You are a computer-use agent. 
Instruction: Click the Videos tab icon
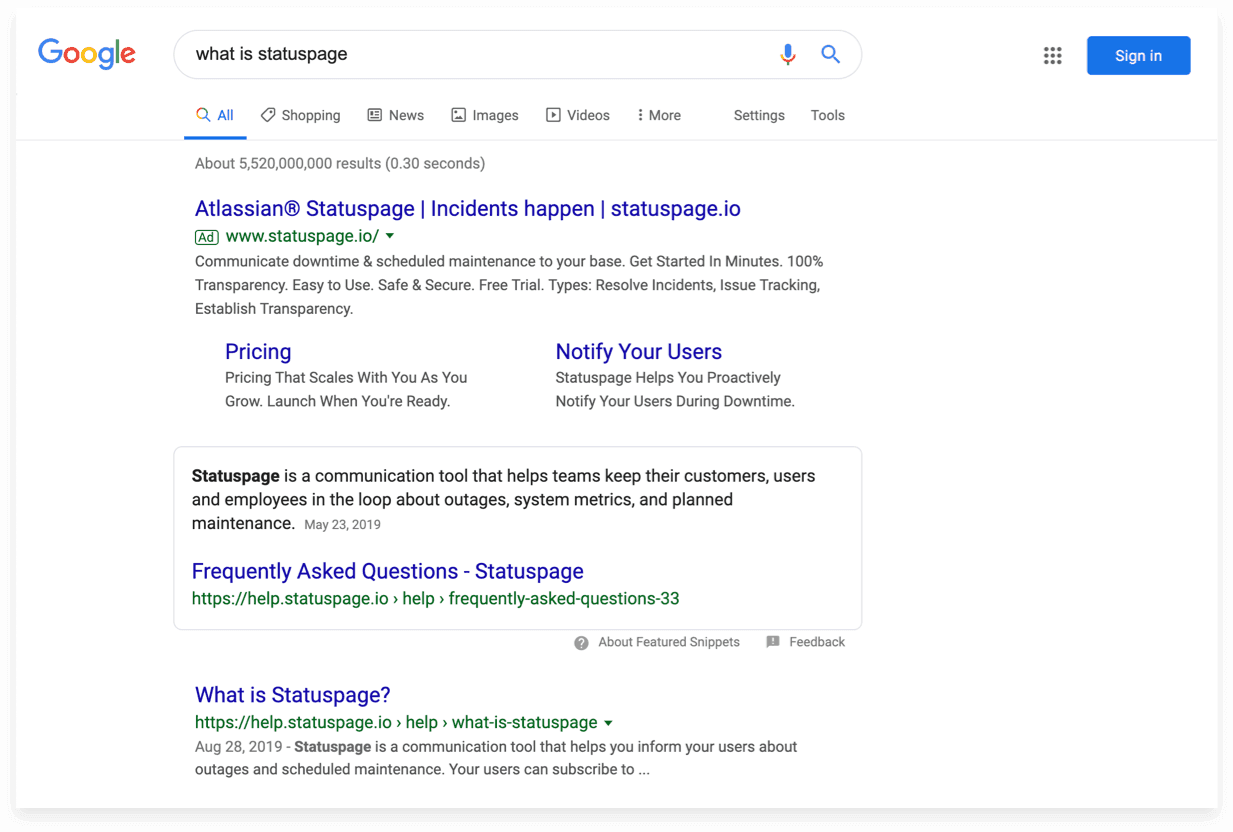coord(552,114)
